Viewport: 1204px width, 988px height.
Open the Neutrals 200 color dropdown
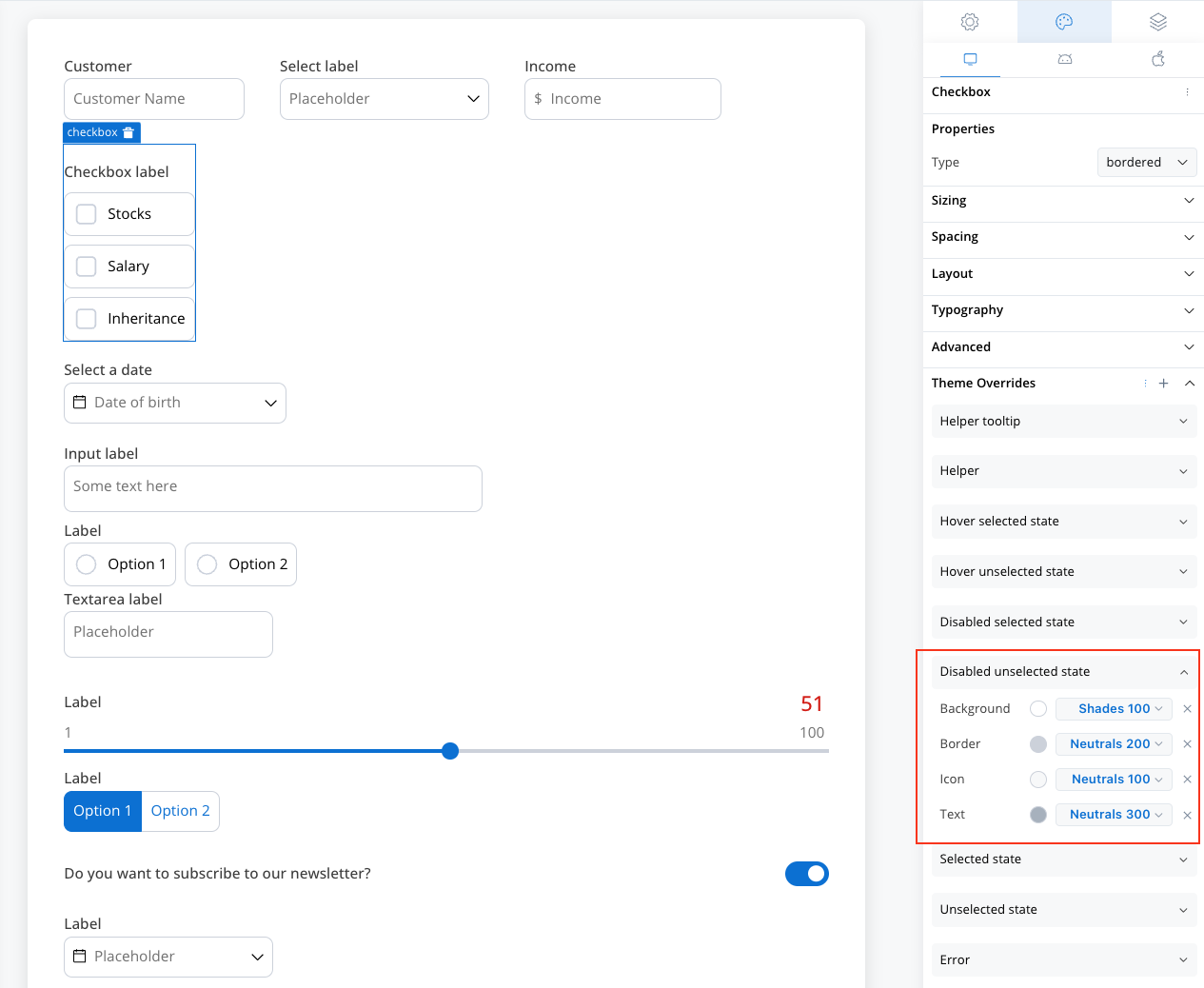(x=1114, y=744)
